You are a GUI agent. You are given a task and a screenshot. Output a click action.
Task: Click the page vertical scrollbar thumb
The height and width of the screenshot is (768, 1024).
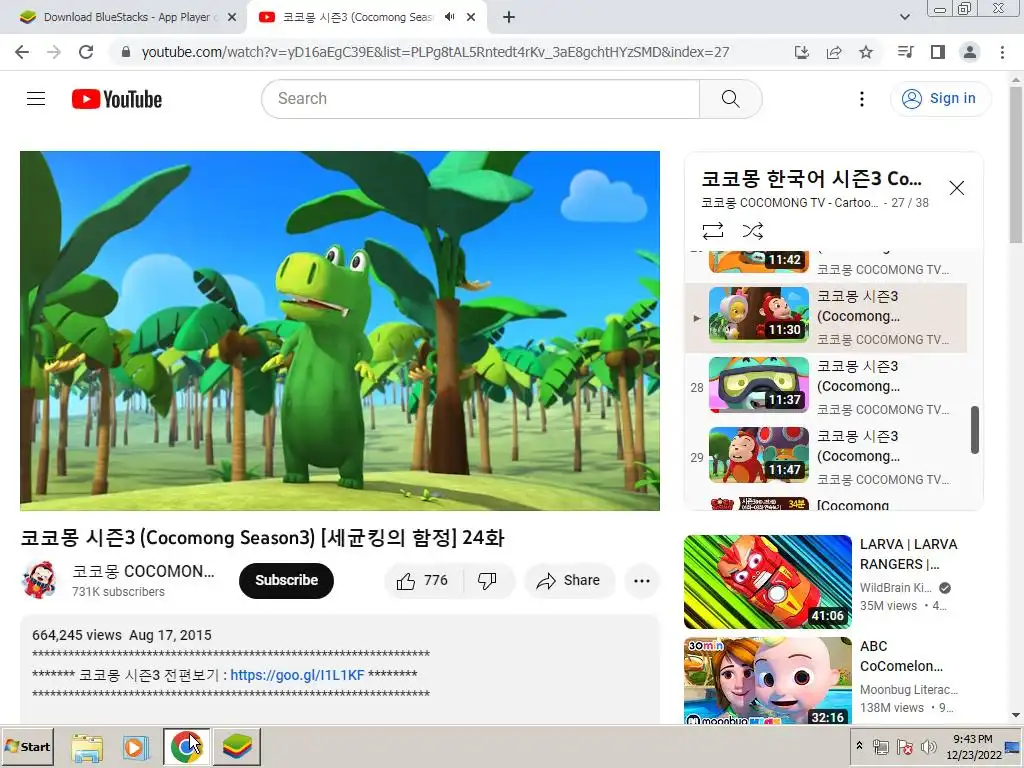(1016, 163)
